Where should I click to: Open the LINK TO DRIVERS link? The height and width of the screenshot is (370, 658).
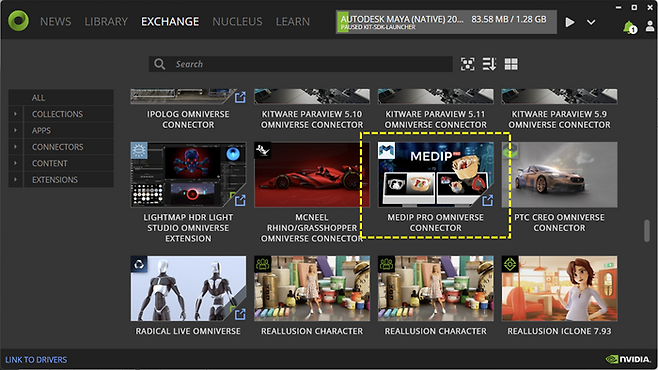pos(36,360)
